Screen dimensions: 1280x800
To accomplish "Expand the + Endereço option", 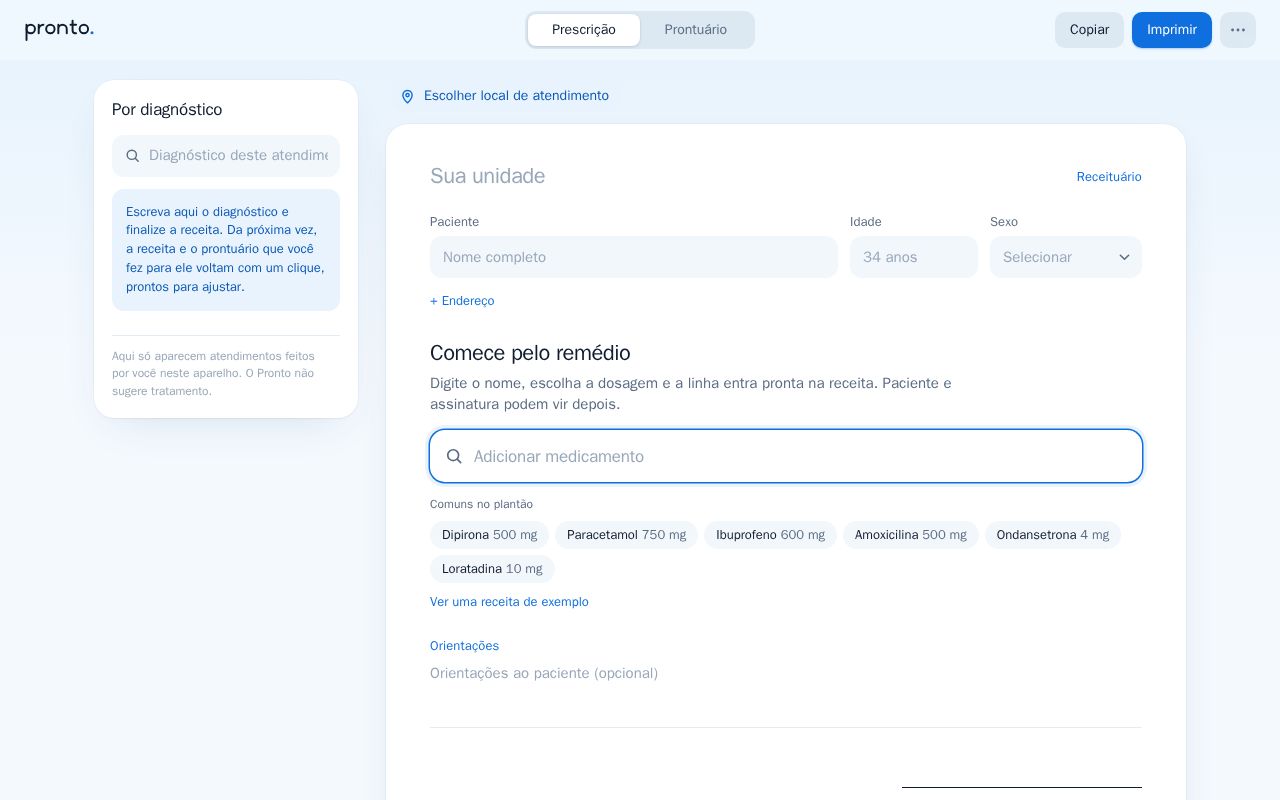I will (x=462, y=301).
